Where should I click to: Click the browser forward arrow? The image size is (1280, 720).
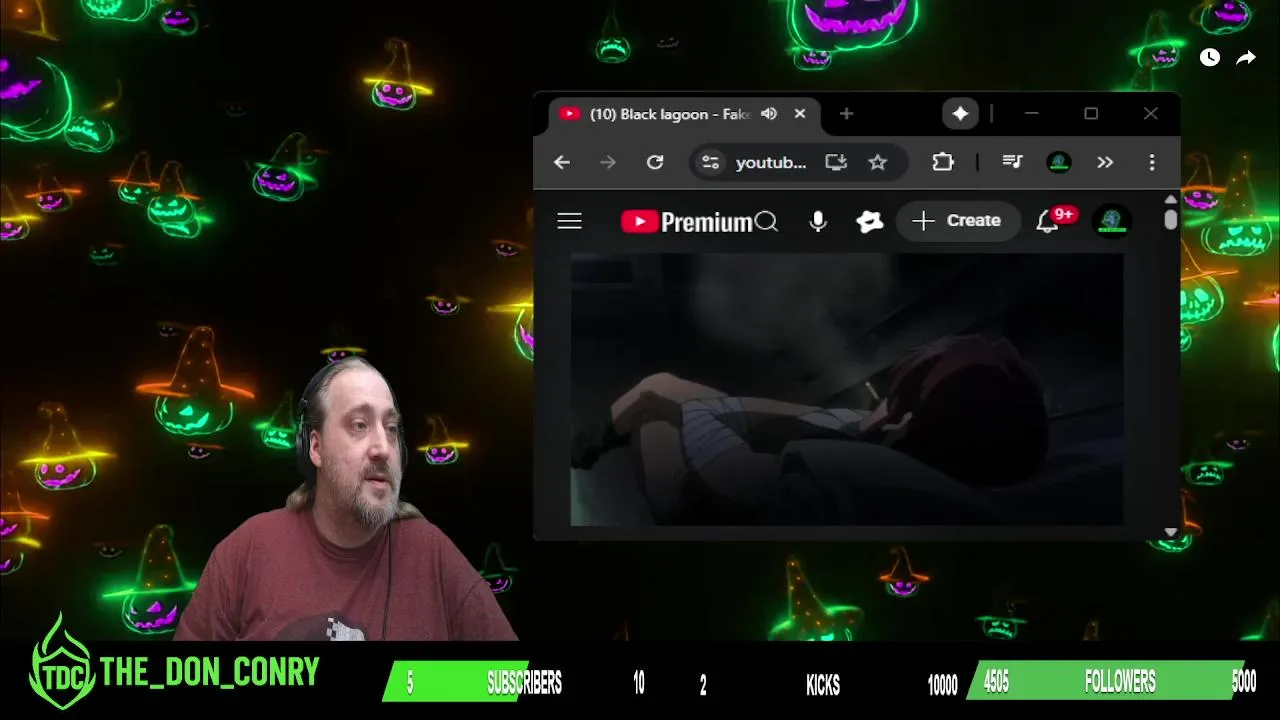pyautogui.click(x=608, y=162)
